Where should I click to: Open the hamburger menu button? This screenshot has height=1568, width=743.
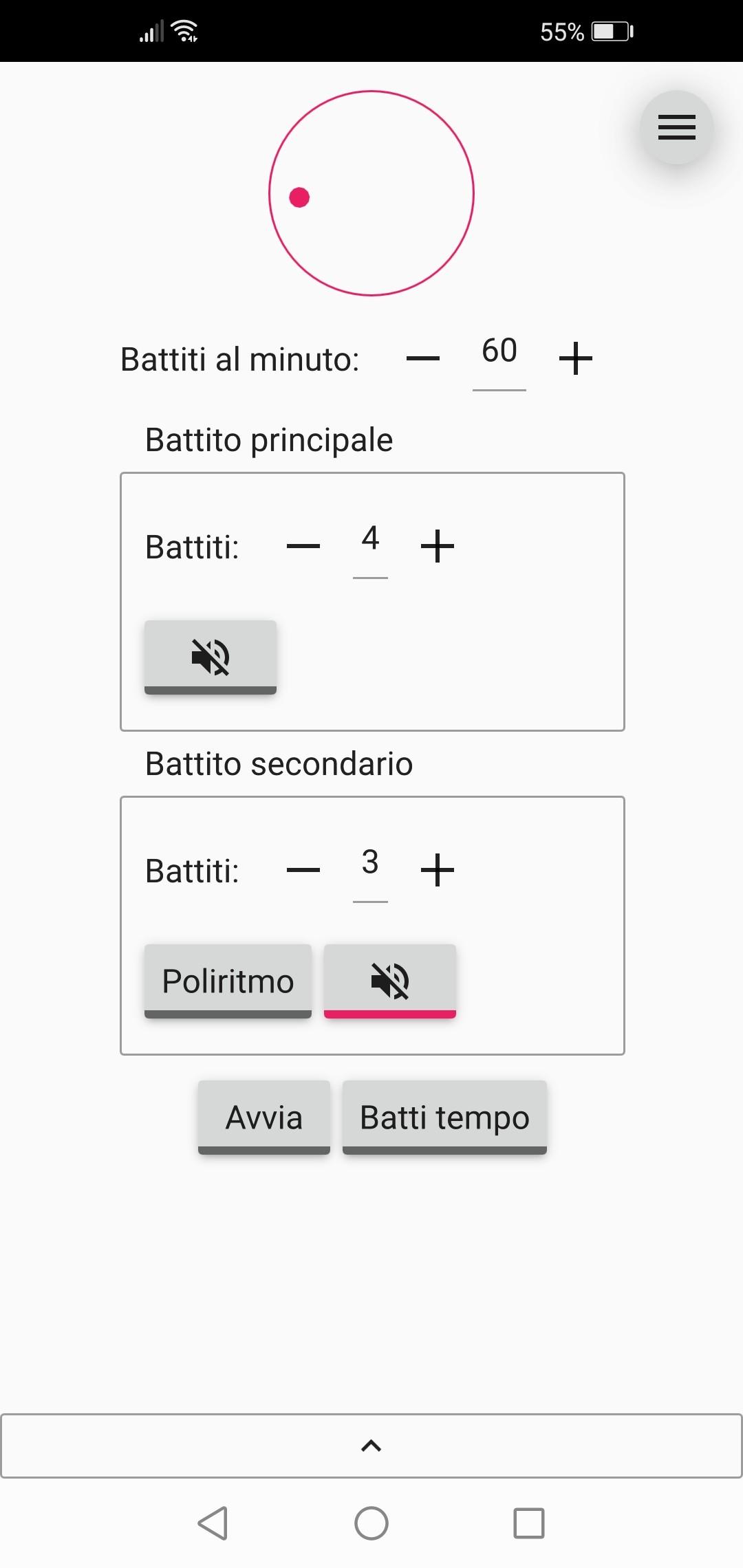pos(676,127)
